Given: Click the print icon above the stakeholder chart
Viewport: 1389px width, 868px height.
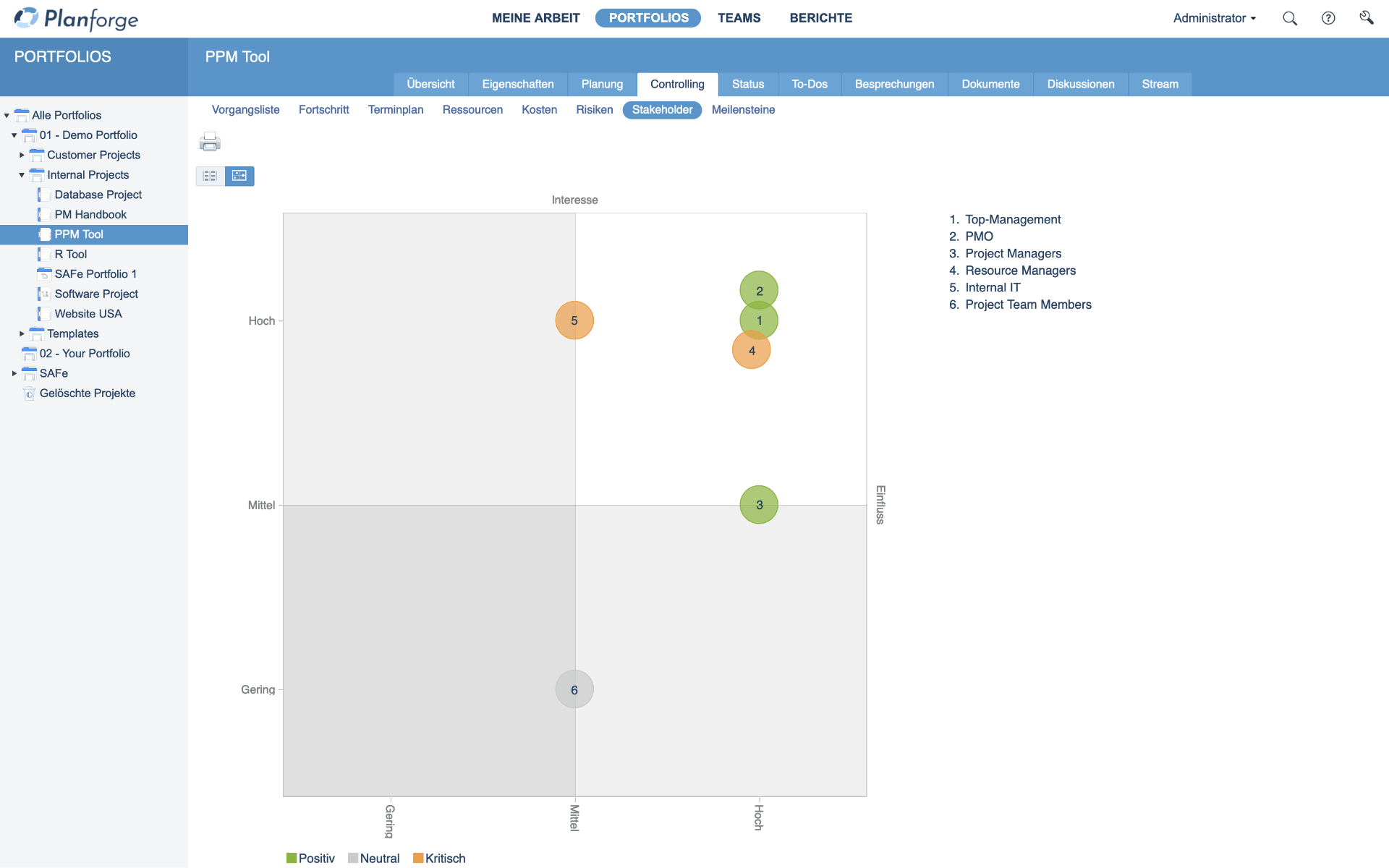Looking at the screenshot, I should tap(209, 142).
